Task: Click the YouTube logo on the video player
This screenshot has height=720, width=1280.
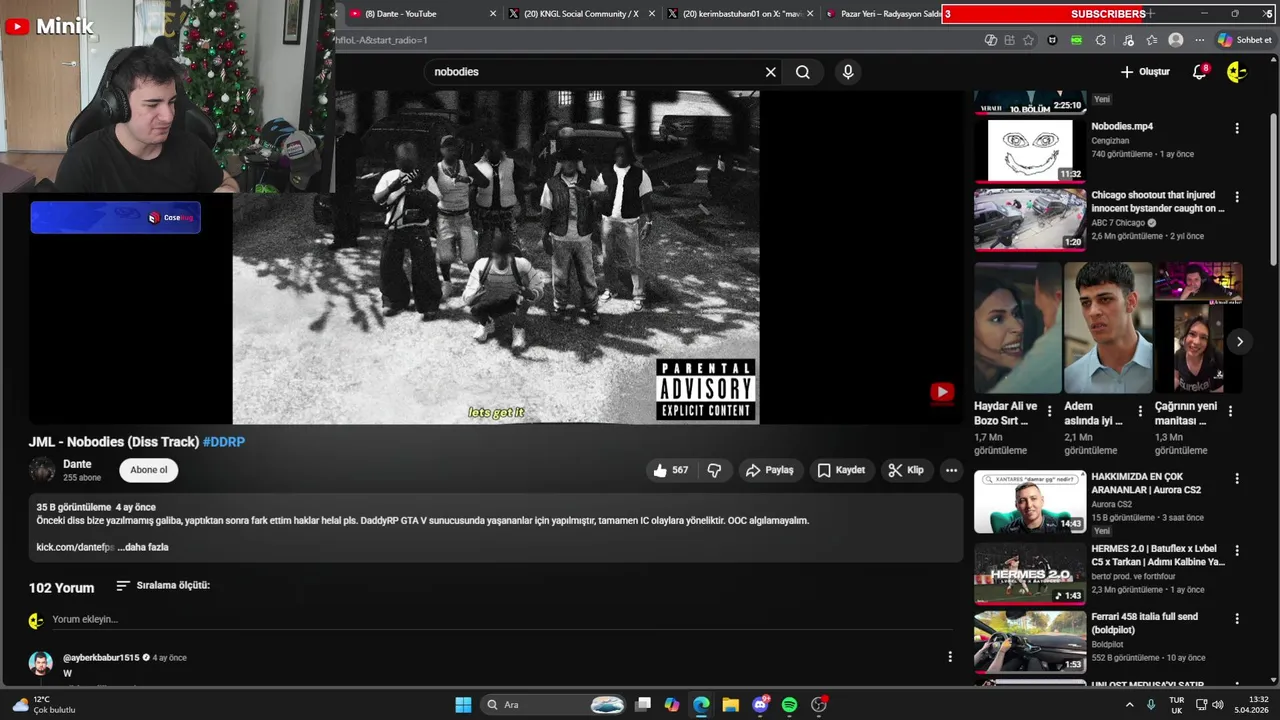Action: pos(942,393)
